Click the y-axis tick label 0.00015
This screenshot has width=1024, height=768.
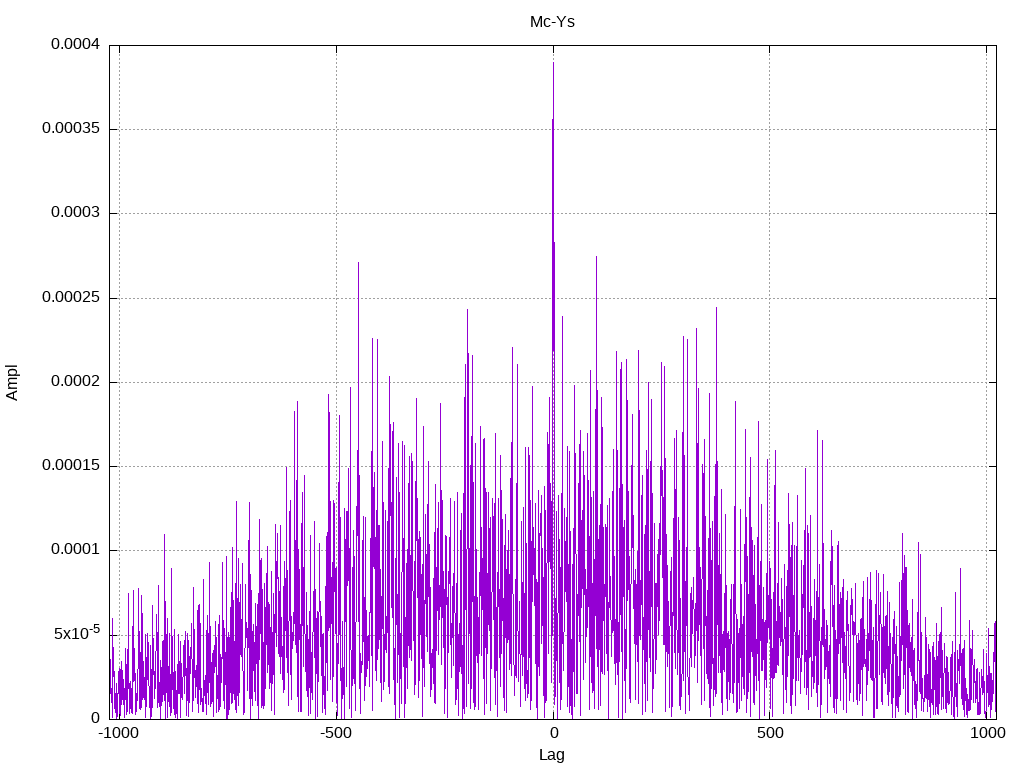coord(71,466)
